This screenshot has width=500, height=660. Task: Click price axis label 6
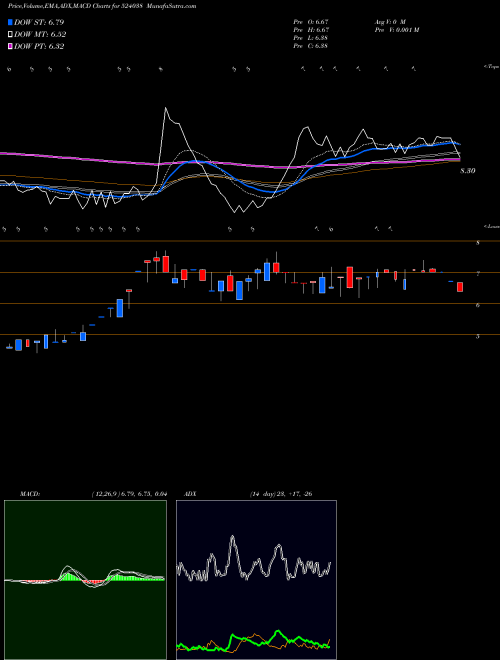point(478,305)
